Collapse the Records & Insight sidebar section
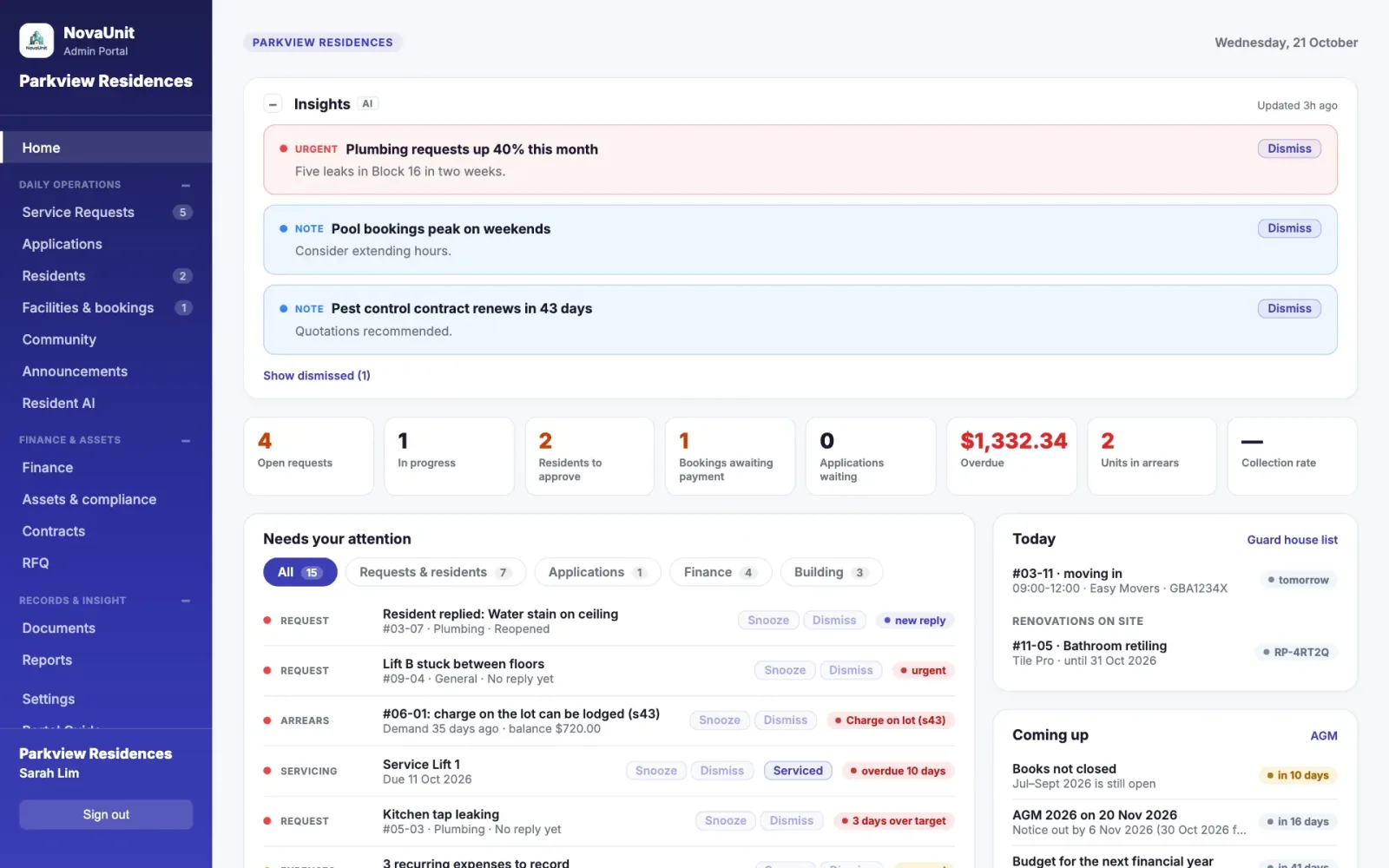Viewport: 1389px width, 868px height. [186, 601]
